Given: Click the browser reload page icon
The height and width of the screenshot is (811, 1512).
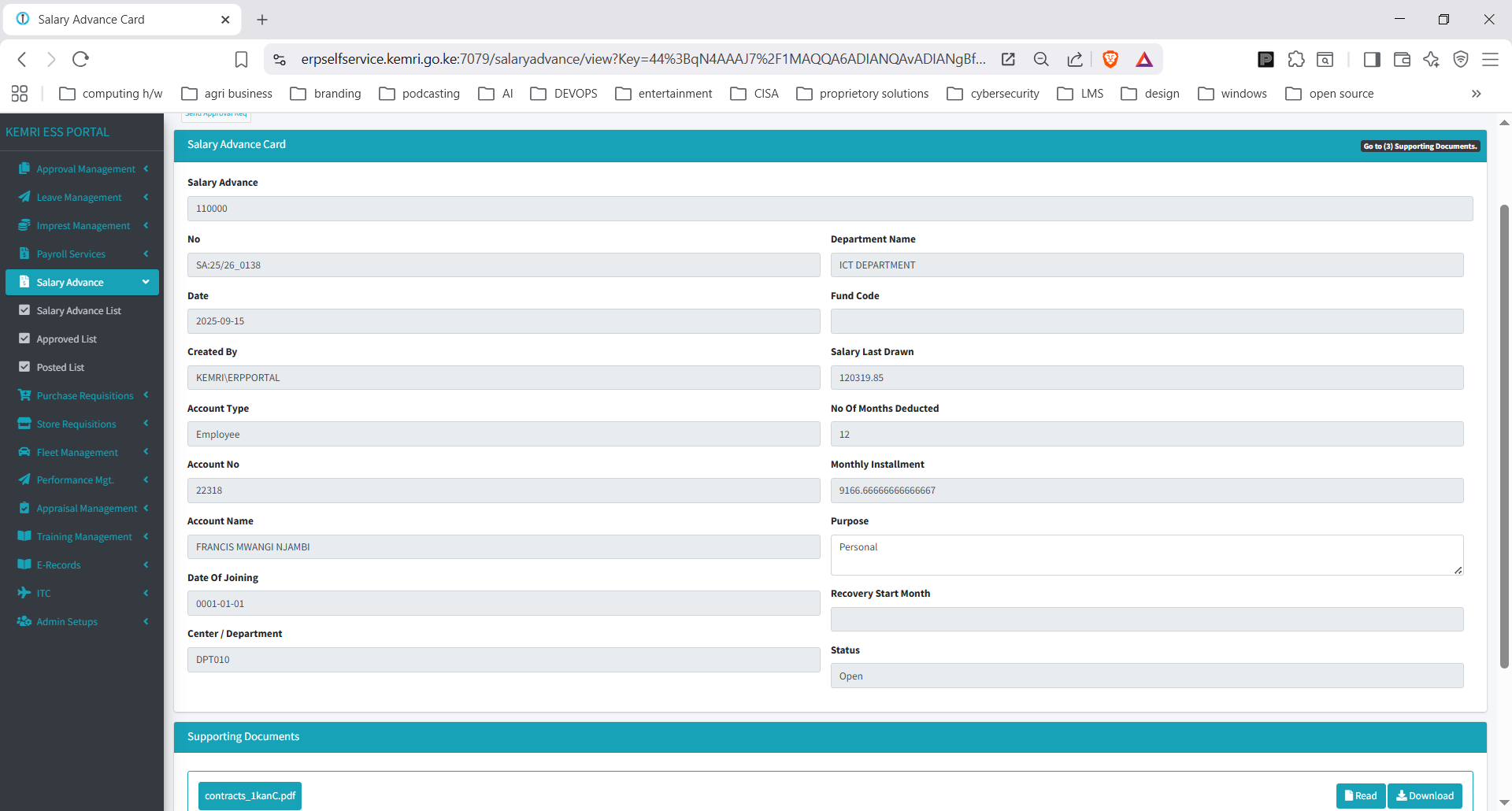Looking at the screenshot, I should tap(80, 59).
